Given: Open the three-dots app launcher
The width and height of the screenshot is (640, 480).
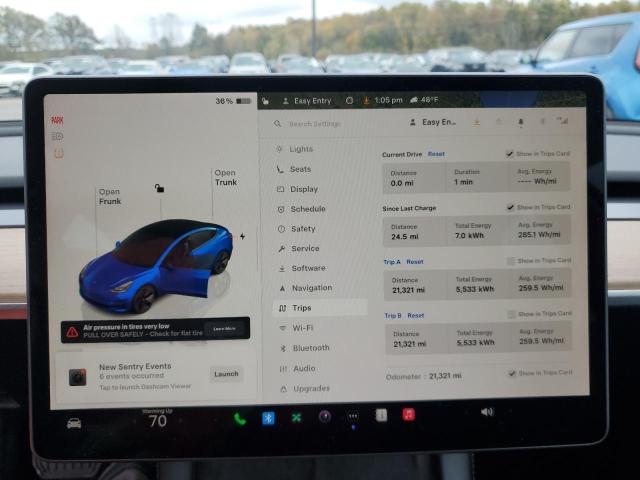Looking at the screenshot, I should (x=352, y=416).
